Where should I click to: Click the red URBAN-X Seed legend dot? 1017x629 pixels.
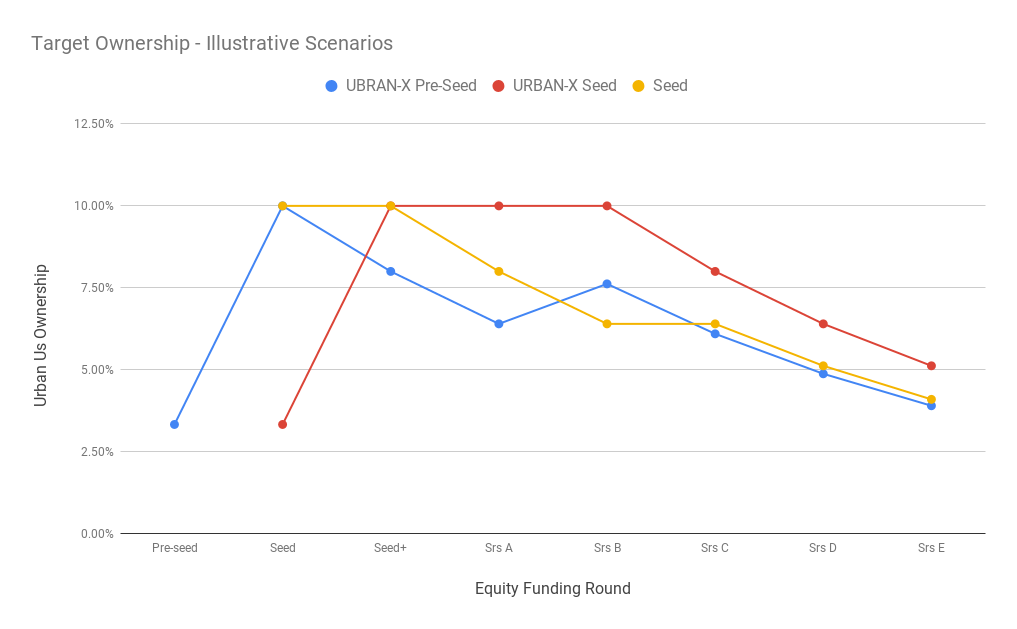click(498, 86)
